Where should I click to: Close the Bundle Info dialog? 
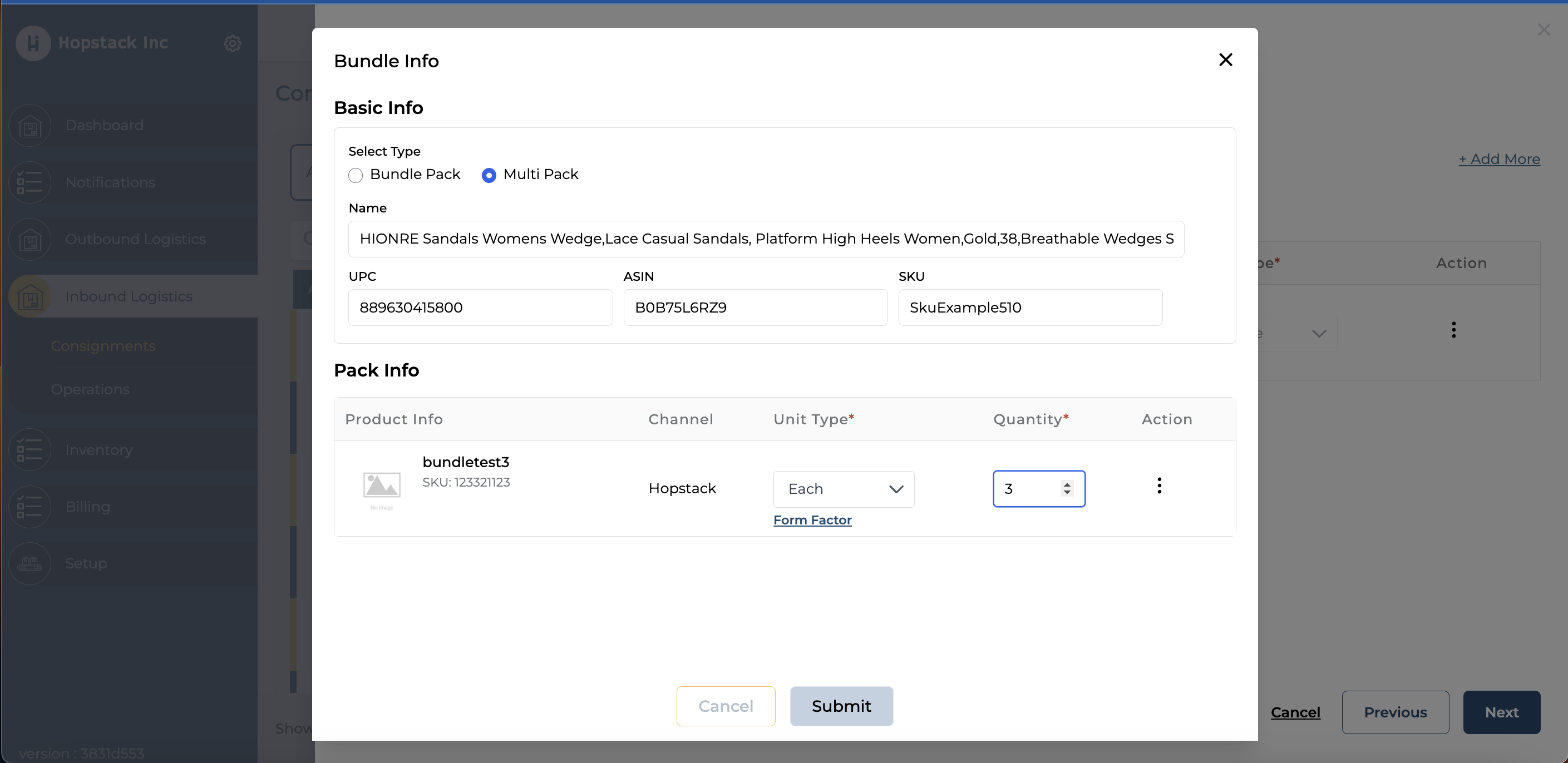tap(1225, 60)
